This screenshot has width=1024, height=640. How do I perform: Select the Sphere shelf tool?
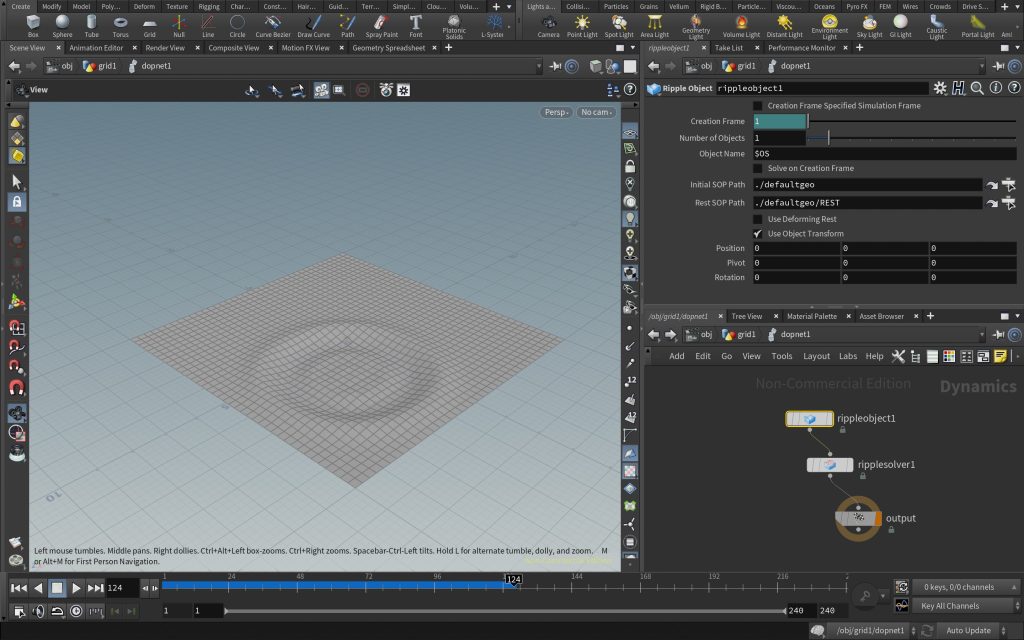[63, 26]
